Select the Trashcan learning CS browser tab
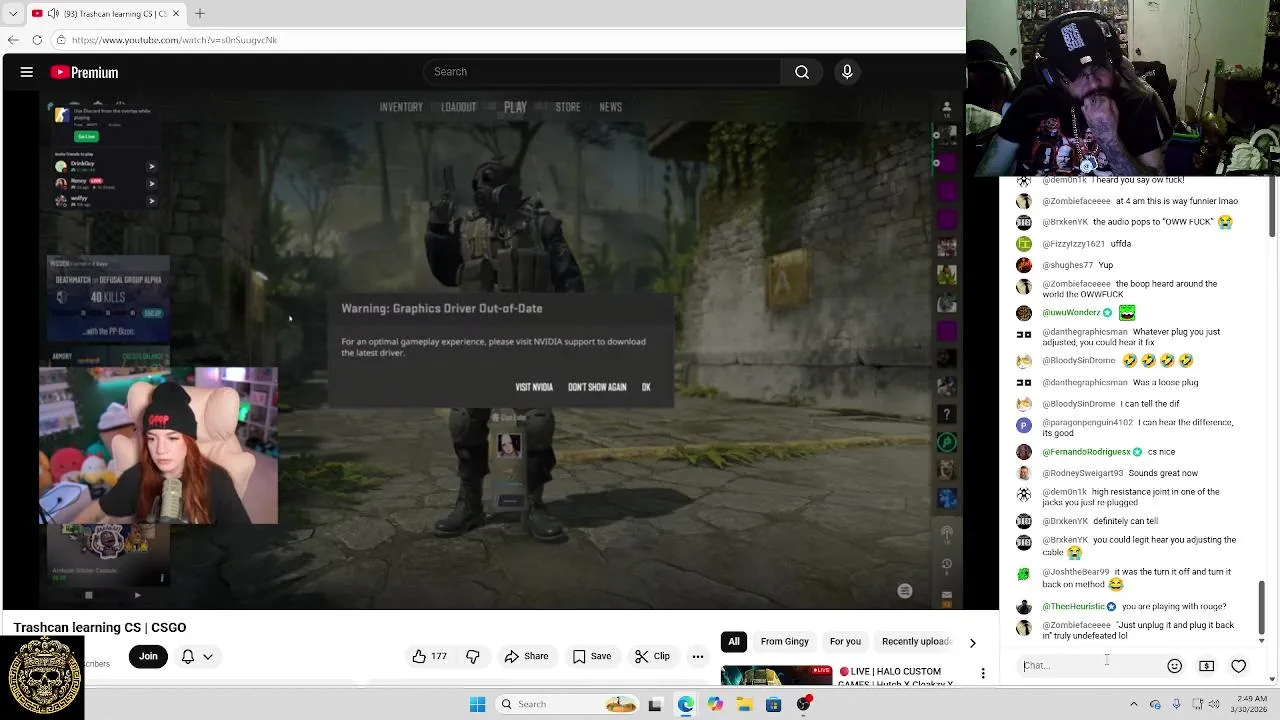1280x720 pixels. click(x=106, y=13)
